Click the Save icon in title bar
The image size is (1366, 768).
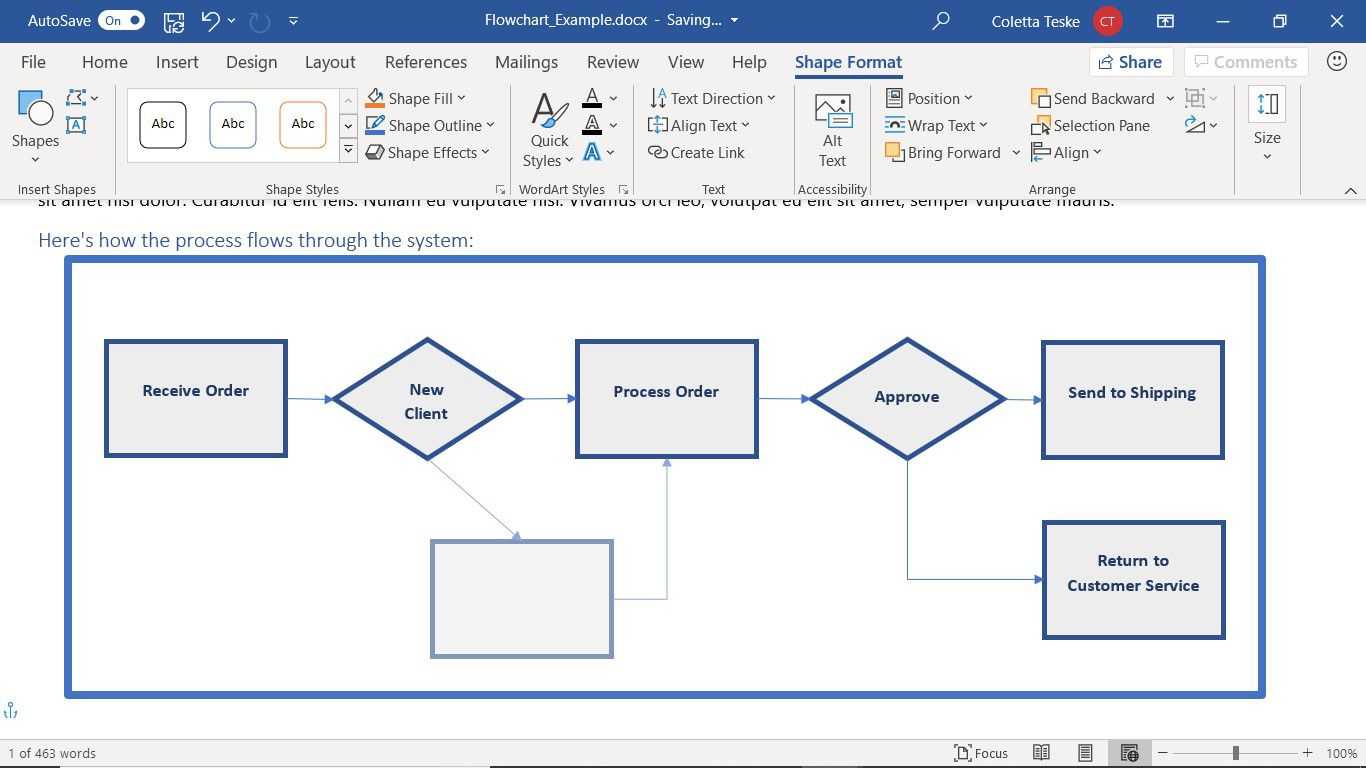click(x=173, y=21)
